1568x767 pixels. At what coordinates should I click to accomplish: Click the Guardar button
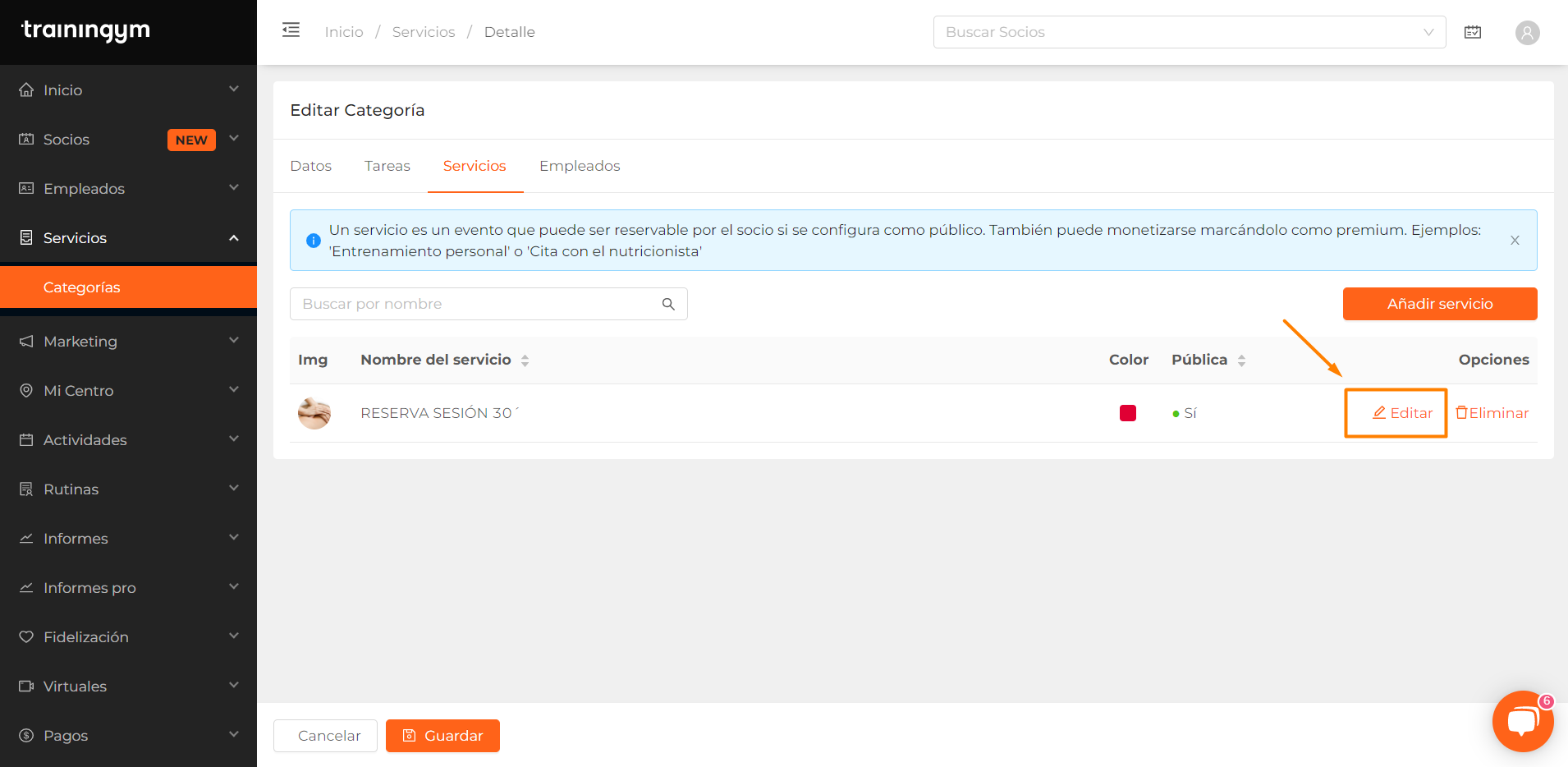click(442, 736)
